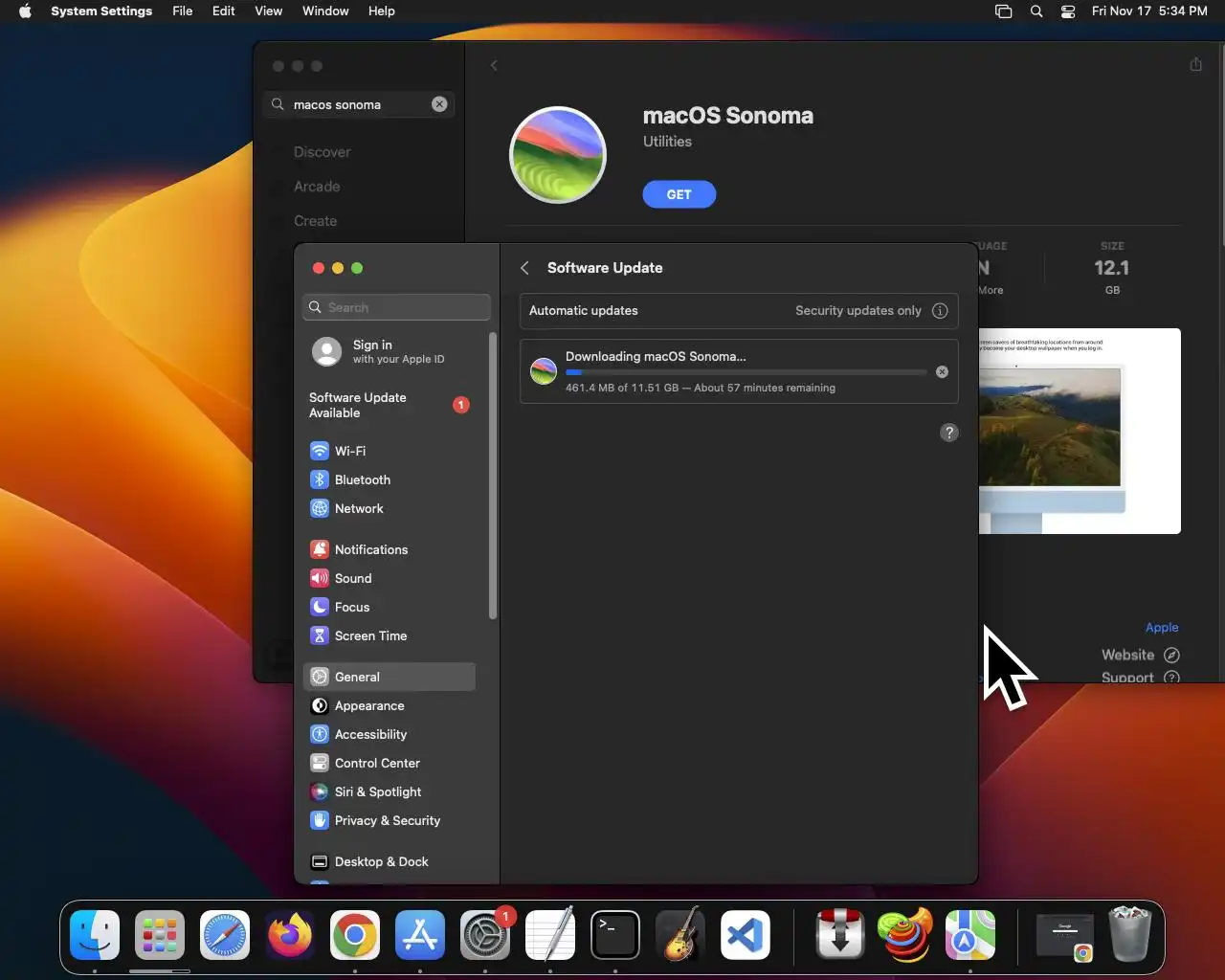The width and height of the screenshot is (1225, 980).
Task: Open Arcade in App Store sidebar
Action: [x=317, y=187]
